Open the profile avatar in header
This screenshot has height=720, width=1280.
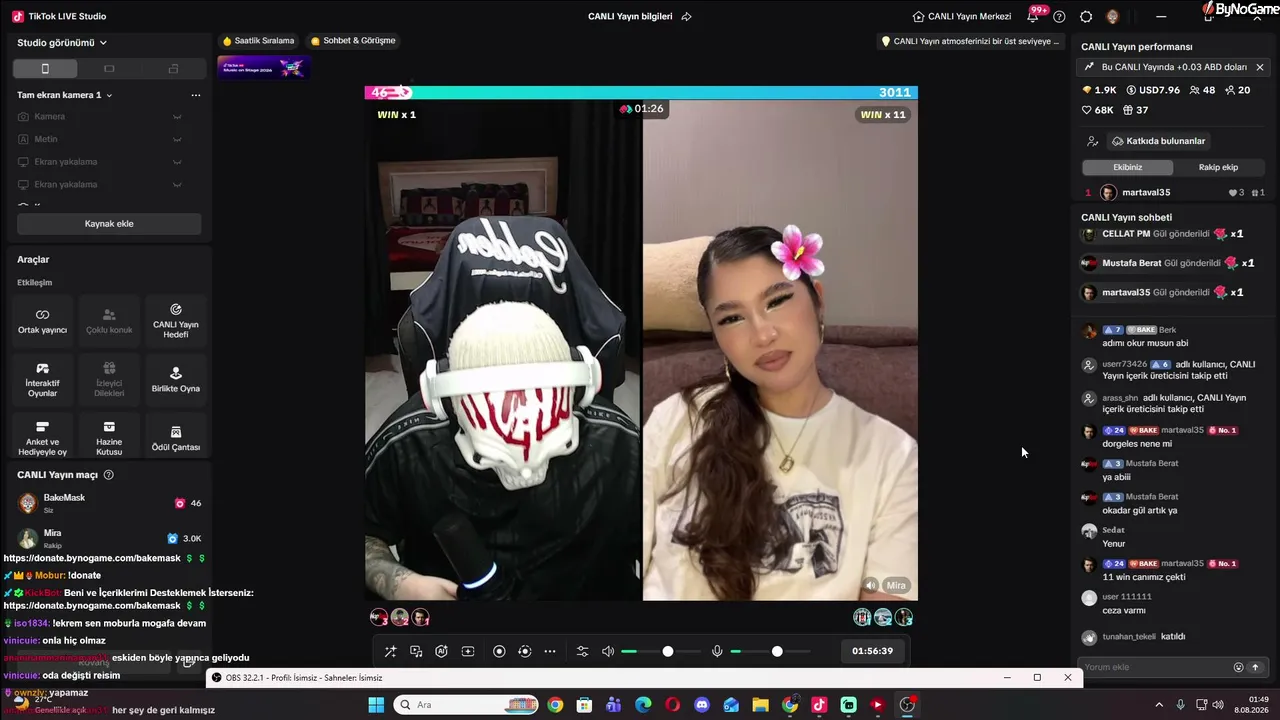pyautogui.click(x=1112, y=16)
